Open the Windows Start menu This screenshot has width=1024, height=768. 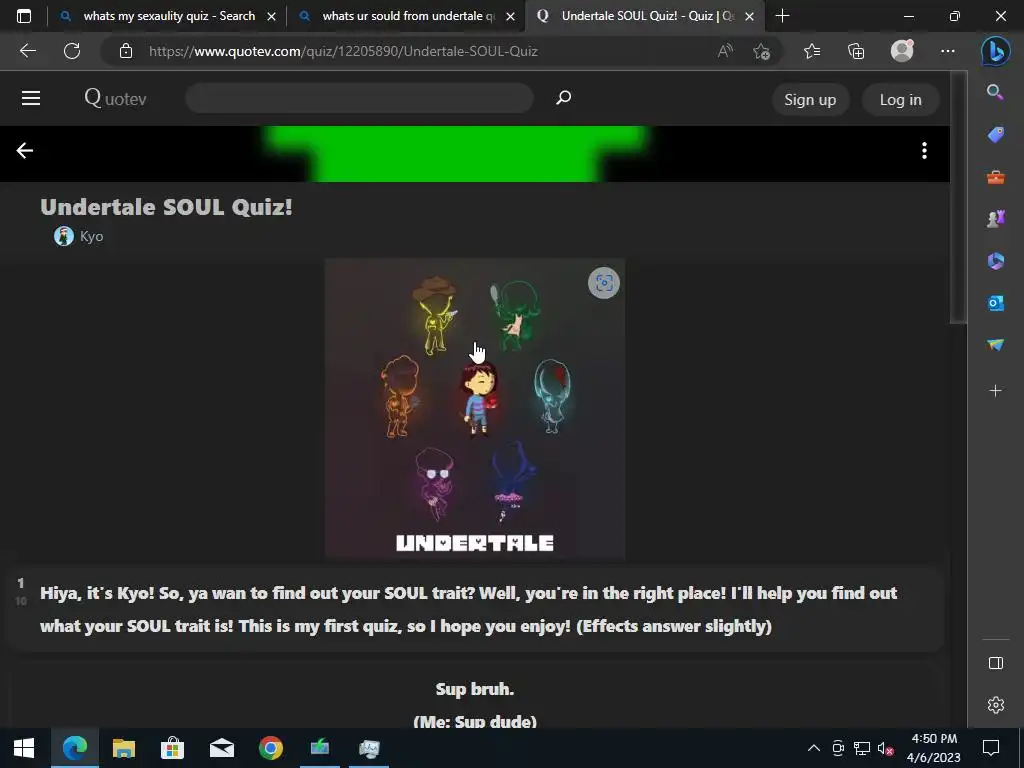coord(24,748)
